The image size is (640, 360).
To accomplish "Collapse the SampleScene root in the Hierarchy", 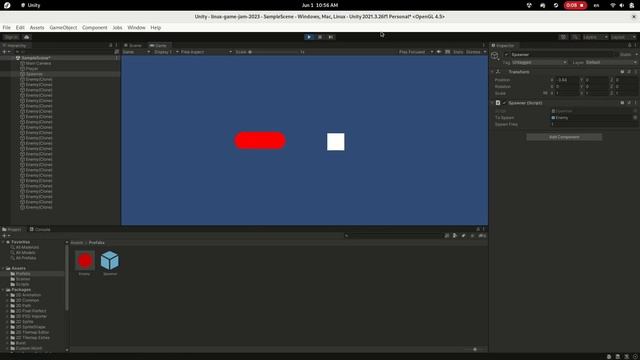I will point(13,58).
